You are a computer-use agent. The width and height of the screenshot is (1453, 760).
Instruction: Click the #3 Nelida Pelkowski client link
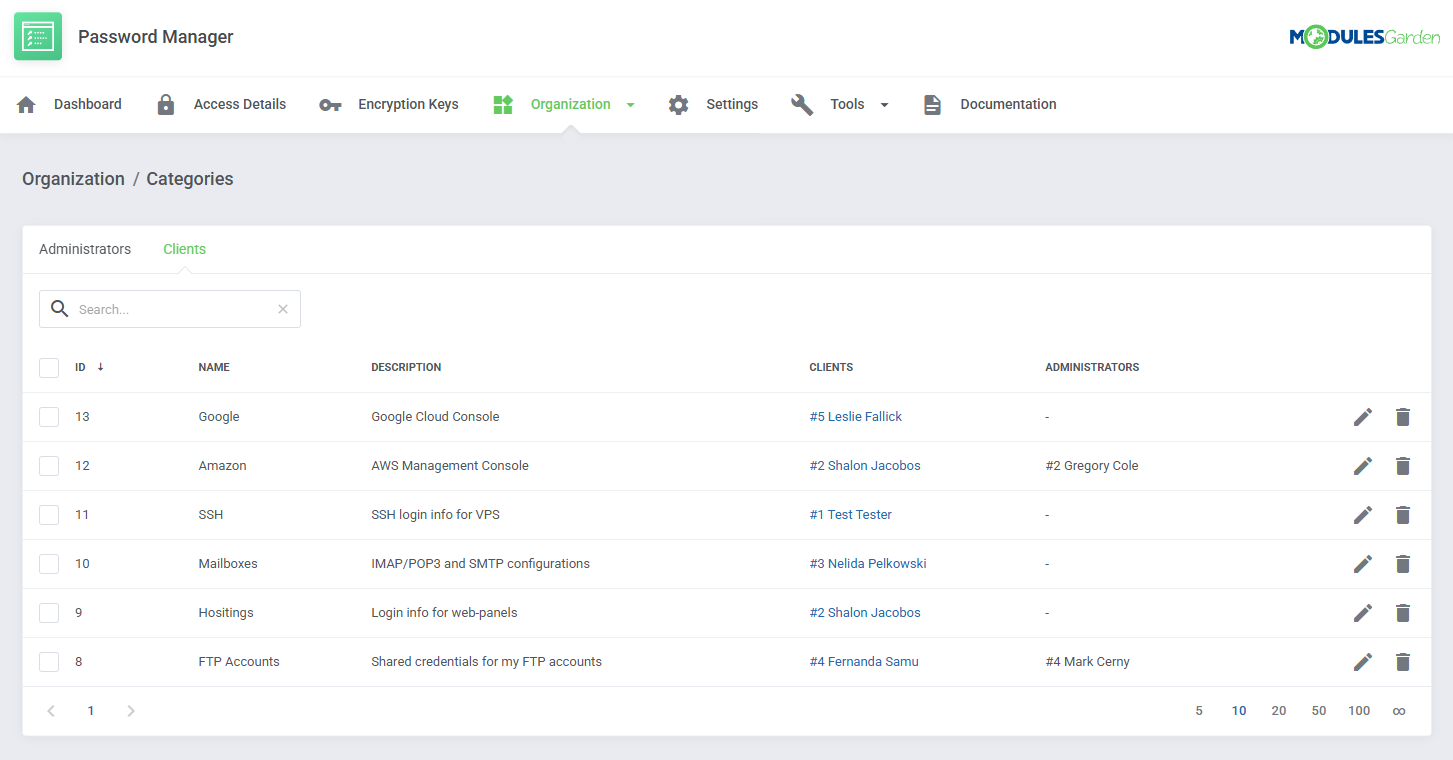867,564
